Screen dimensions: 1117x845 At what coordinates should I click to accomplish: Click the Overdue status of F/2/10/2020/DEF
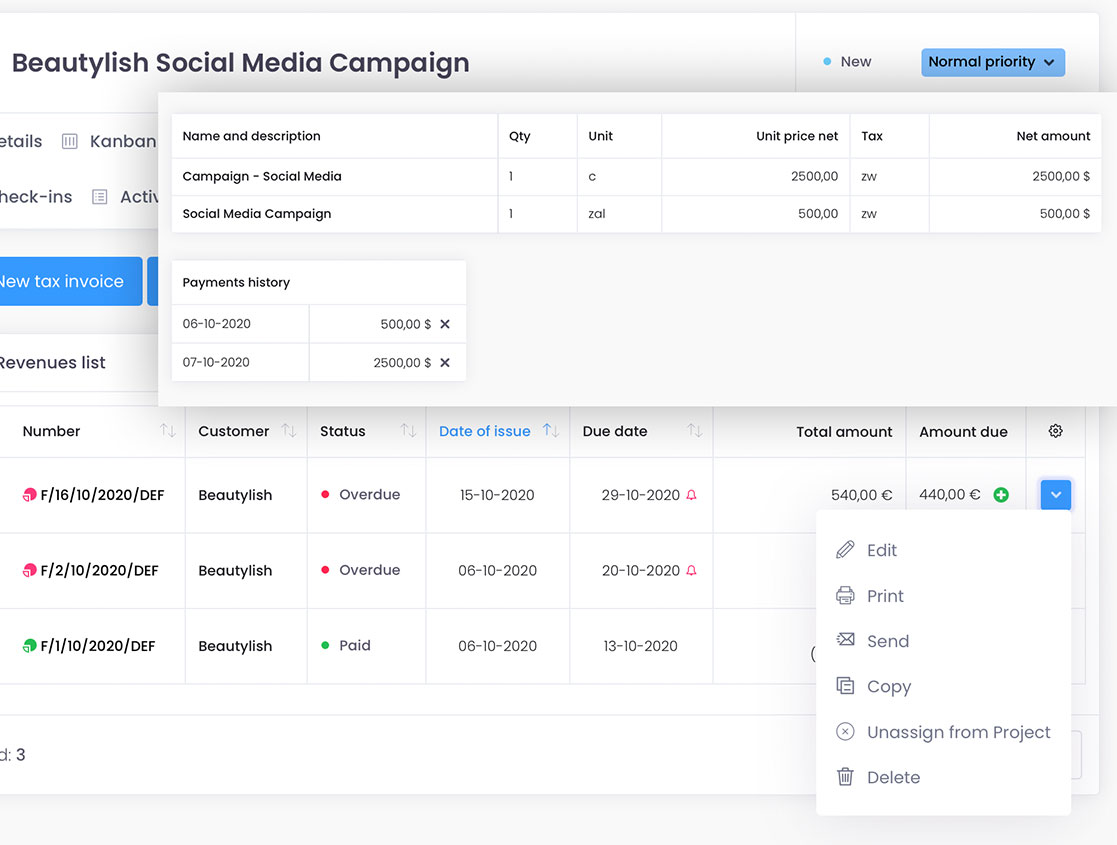[x=360, y=570]
